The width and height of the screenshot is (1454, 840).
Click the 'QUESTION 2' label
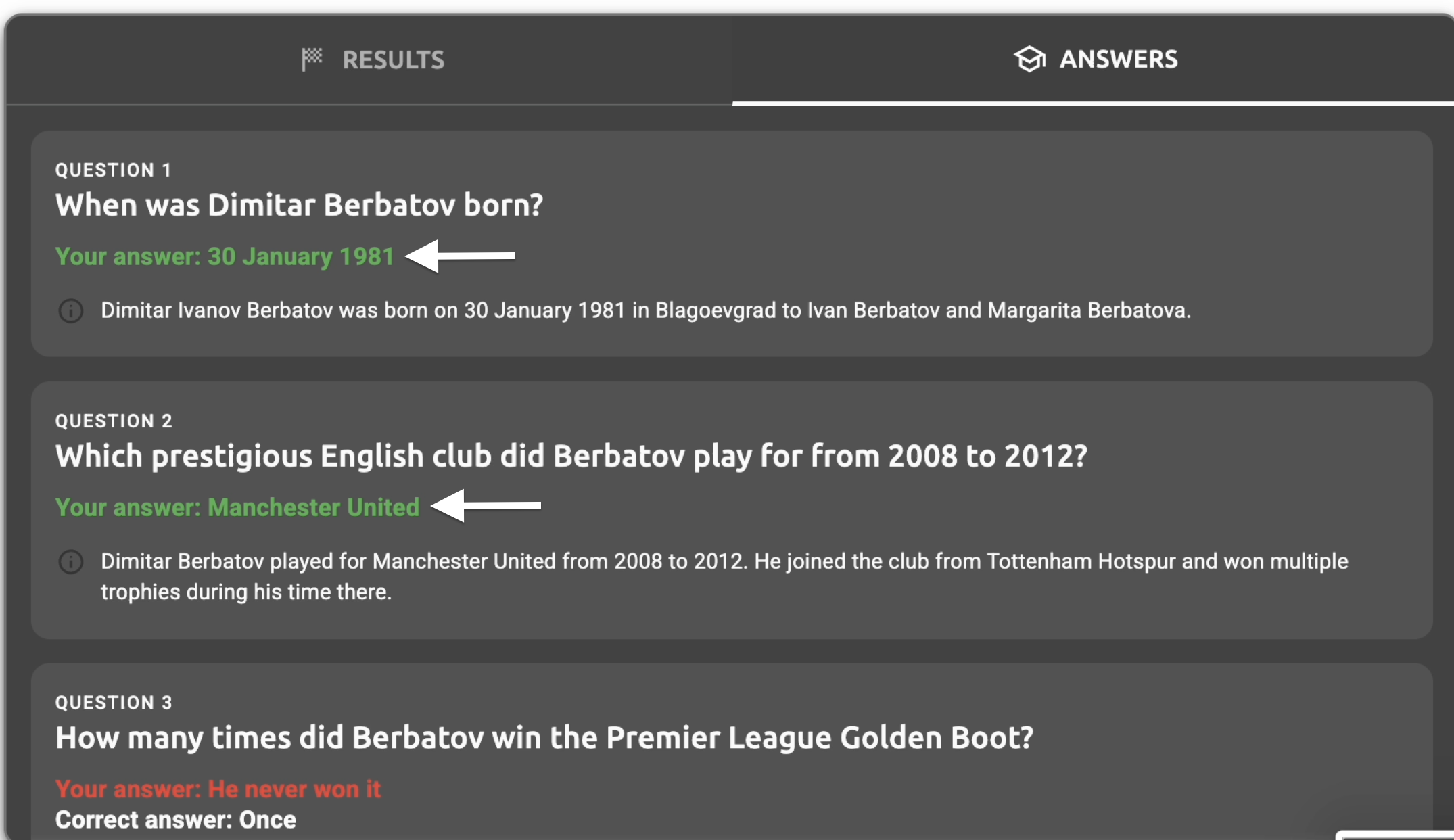(114, 421)
